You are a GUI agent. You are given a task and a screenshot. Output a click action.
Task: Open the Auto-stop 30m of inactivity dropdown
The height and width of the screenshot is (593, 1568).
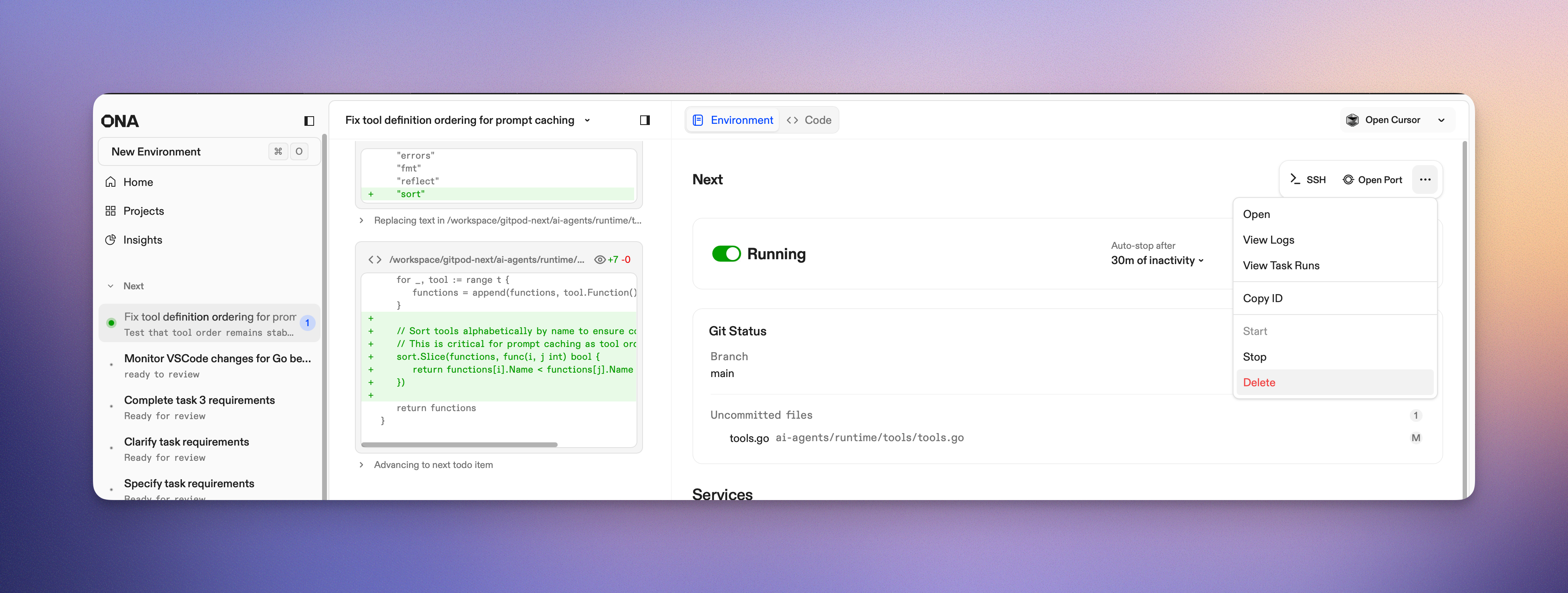(1157, 260)
